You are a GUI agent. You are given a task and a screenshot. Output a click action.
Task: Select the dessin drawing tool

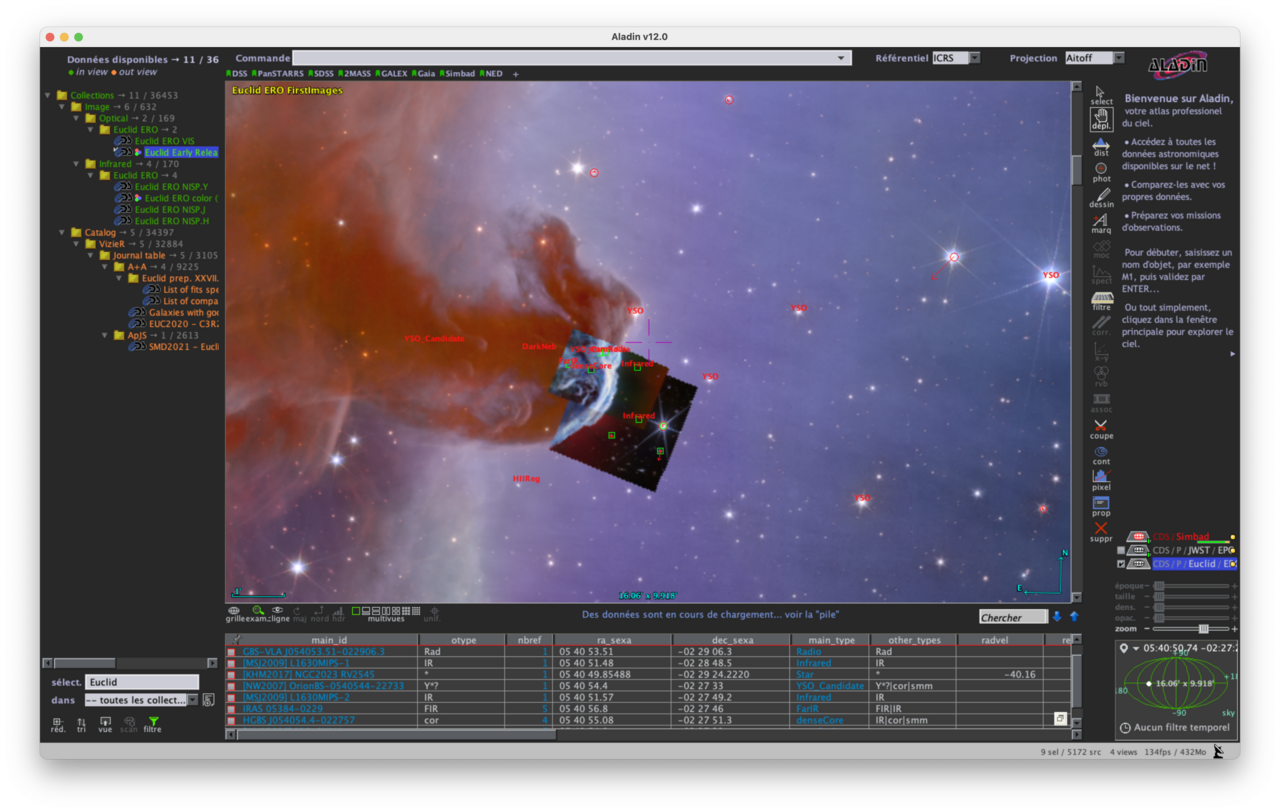point(1101,198)
